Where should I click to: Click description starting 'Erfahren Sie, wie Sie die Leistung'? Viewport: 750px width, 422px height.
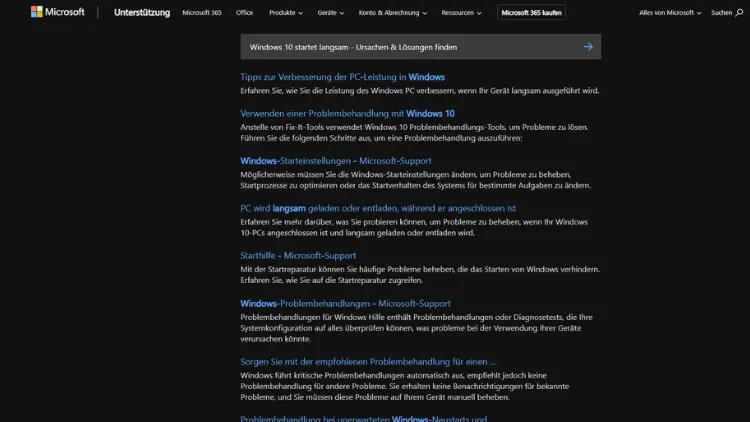[x=419, y=90]
